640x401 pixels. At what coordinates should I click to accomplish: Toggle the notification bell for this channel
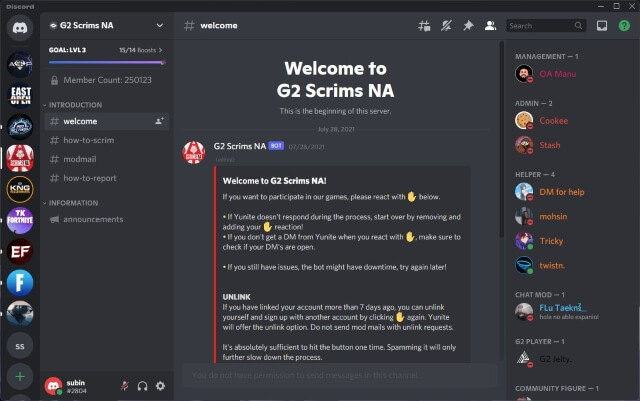446,25
